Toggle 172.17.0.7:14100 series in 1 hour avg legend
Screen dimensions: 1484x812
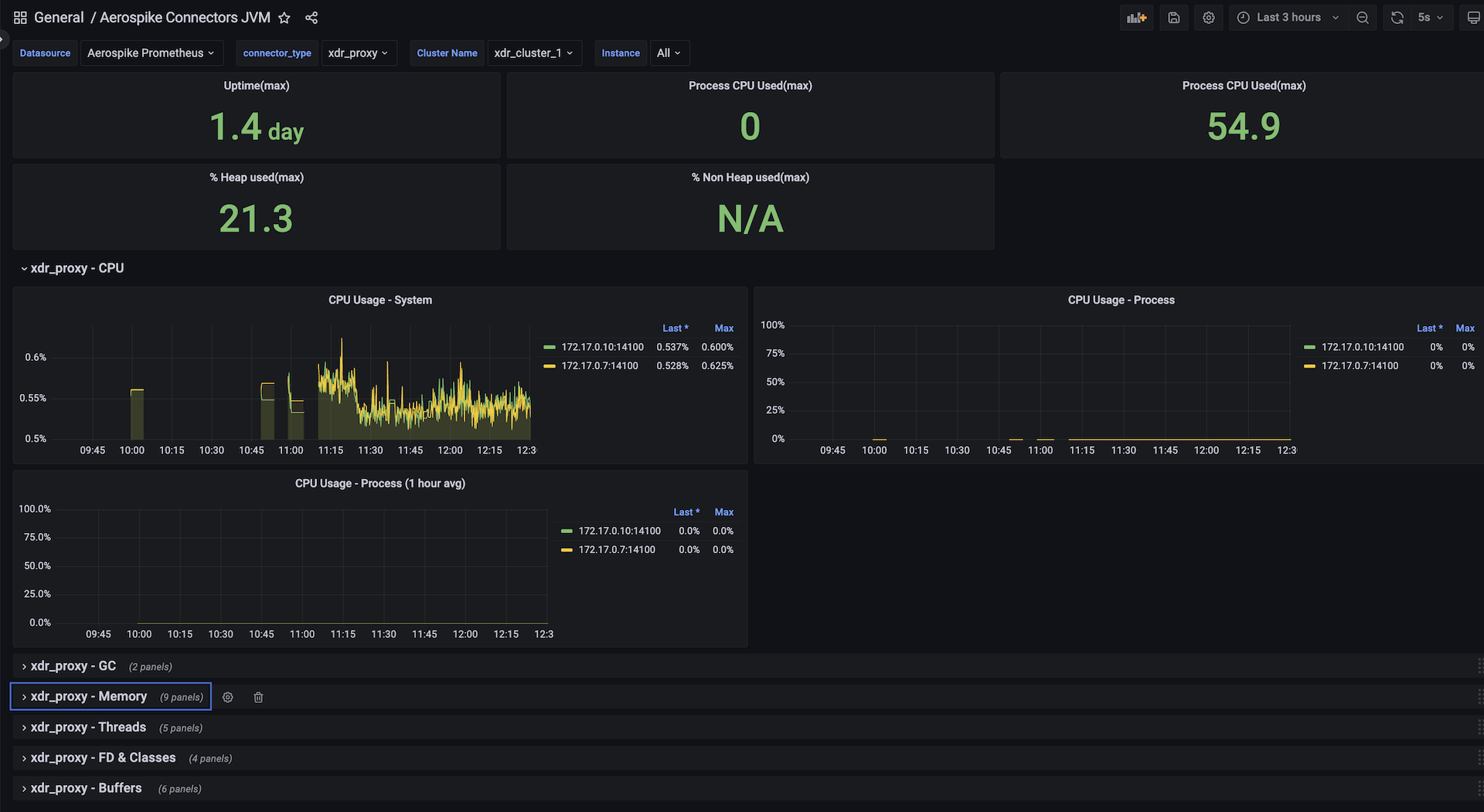click(x=617, y=549)
